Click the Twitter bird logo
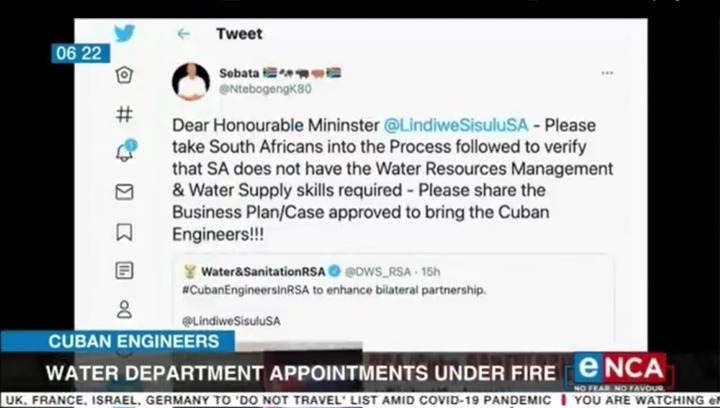Image resolution: width=720 pixels, height=408 pixels. click(x=124, y=33)
